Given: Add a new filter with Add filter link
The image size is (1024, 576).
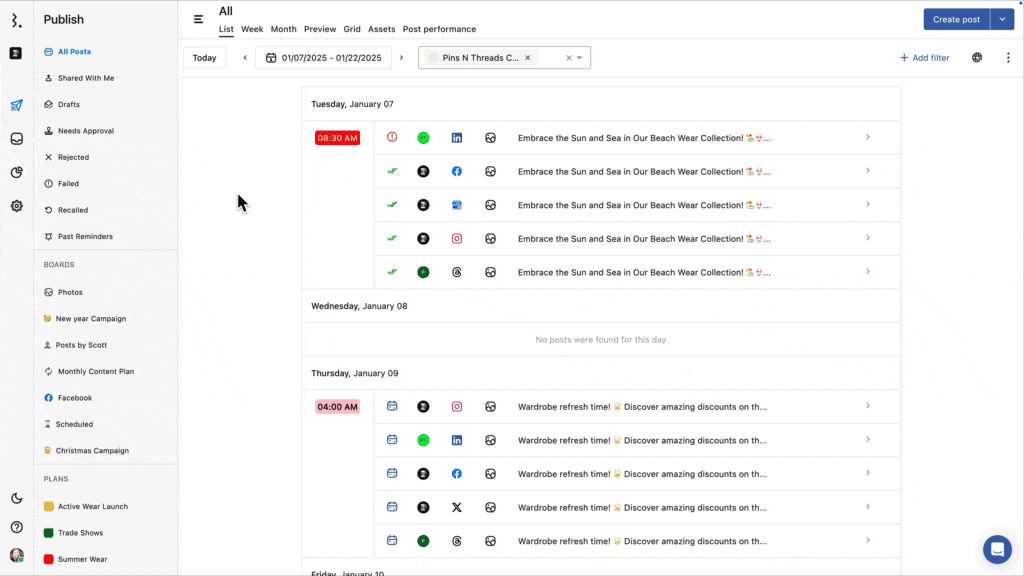Looking at the screenshot, I should point(924,57).
